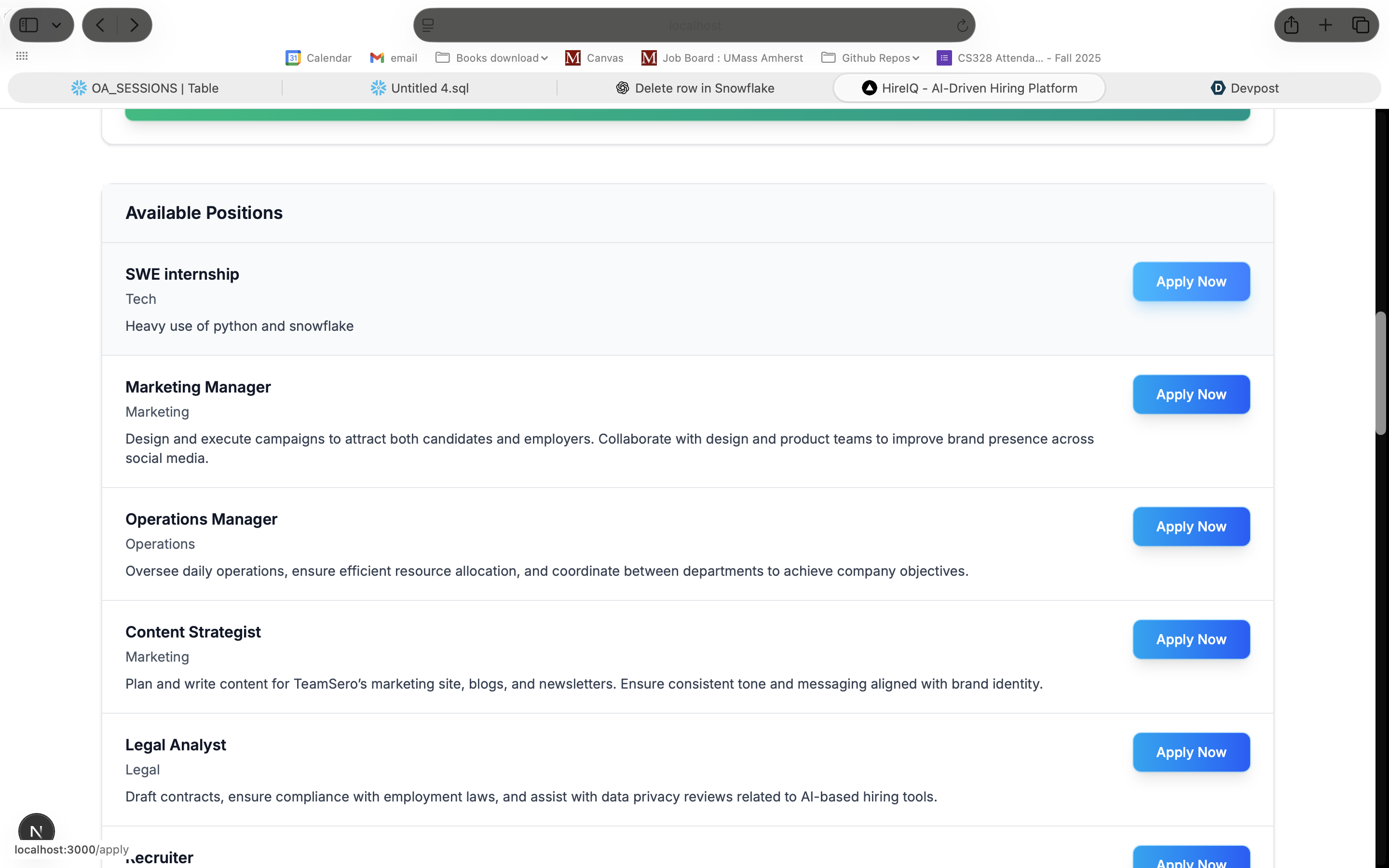The width and height of the screenshot is (1389, 868).
Task: Show the tab overview icon
Action: (x=1360, y=25)
